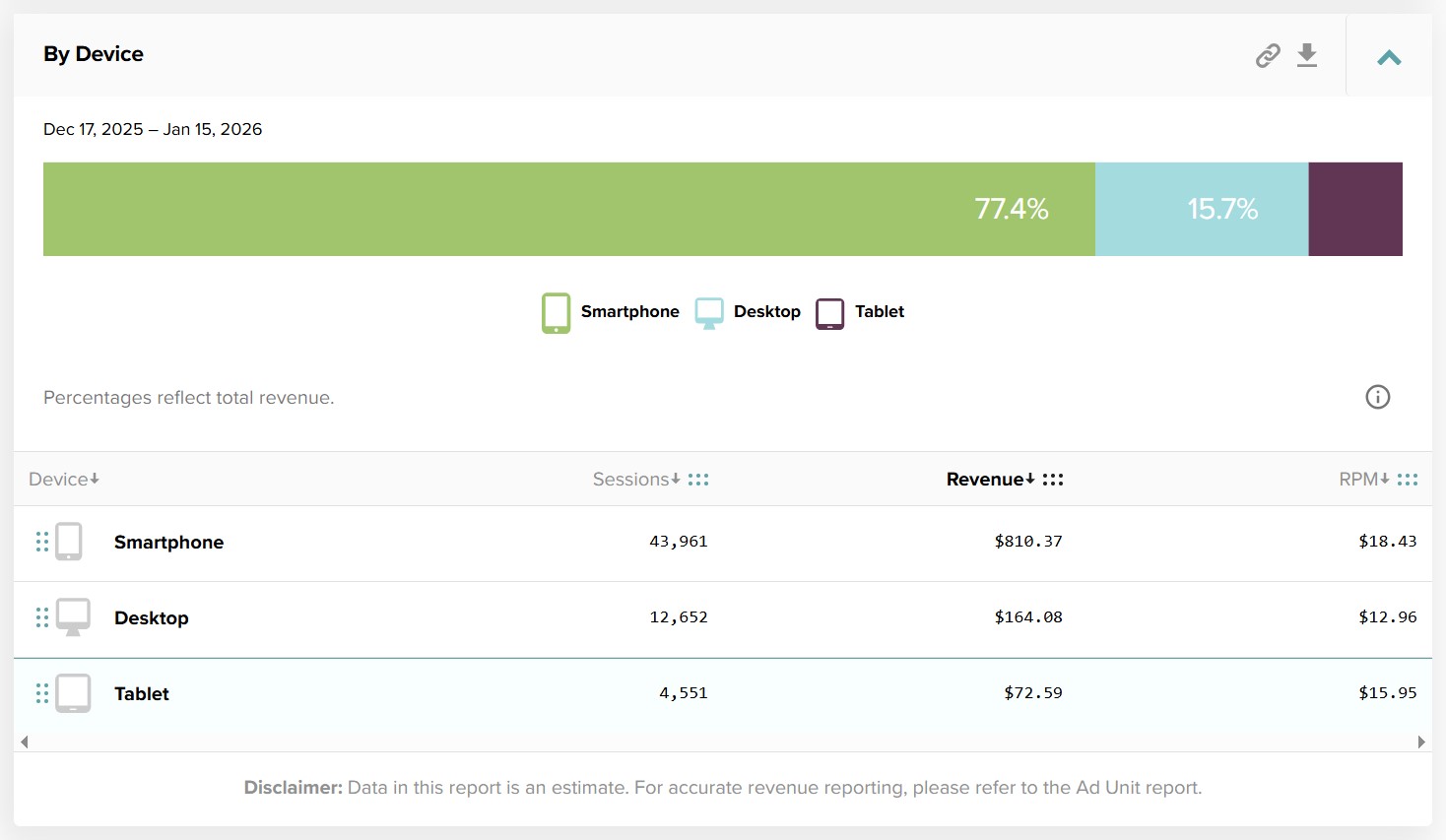This screenshot has width=1446, height=840.
Task: Click Sessions column drag dots icon
Action: coord(698,480)
